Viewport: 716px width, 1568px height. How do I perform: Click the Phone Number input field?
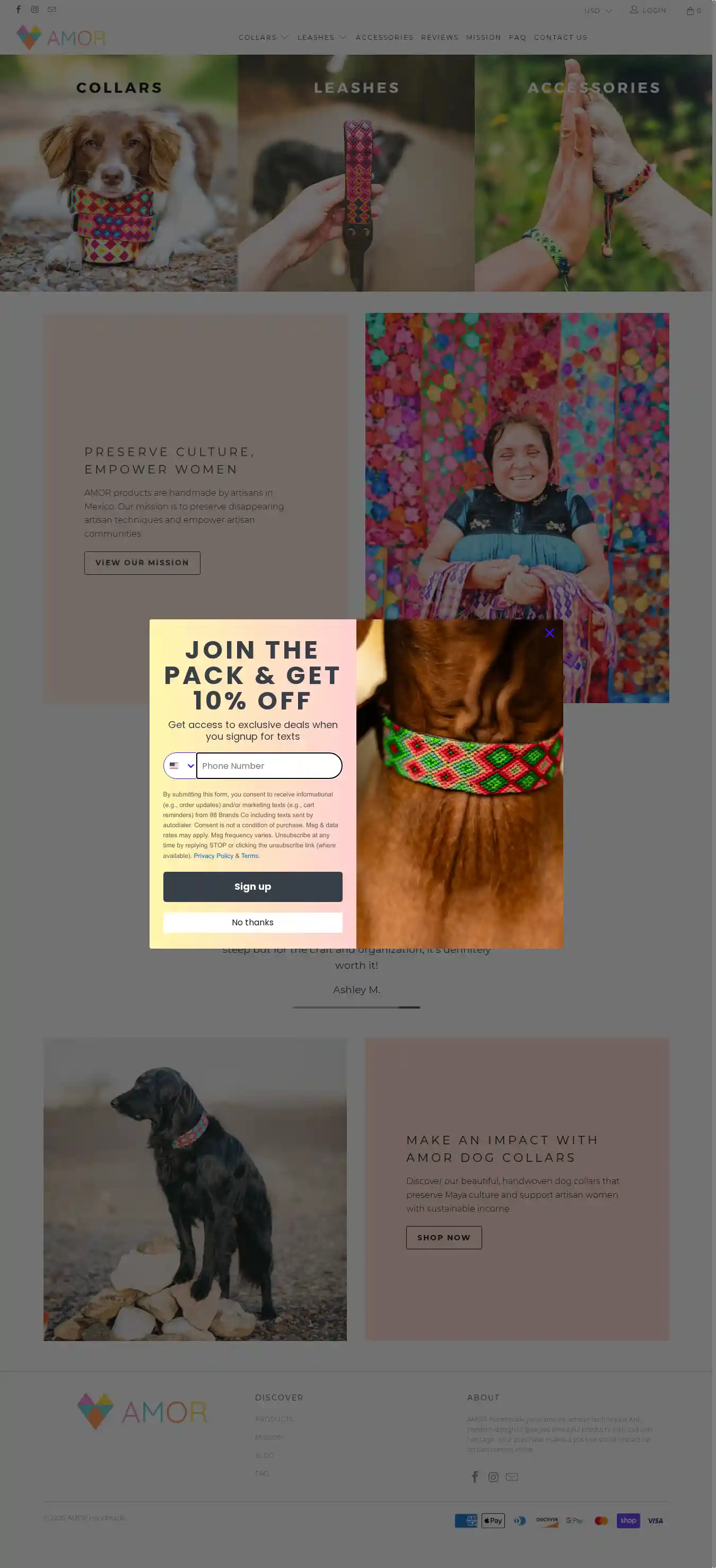[x=269, y=766]
